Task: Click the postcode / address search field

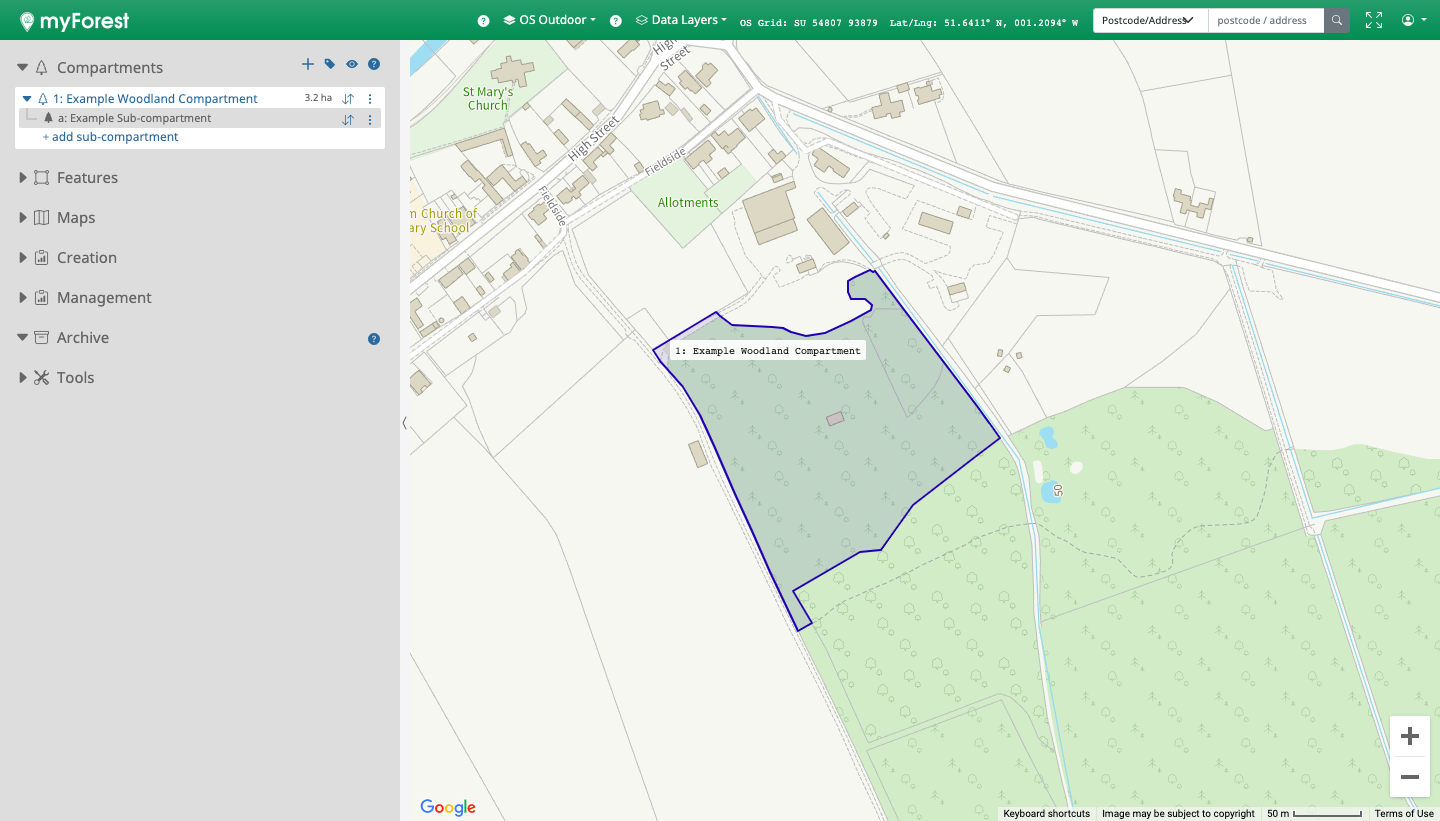Action: [x=1265, y=20]
